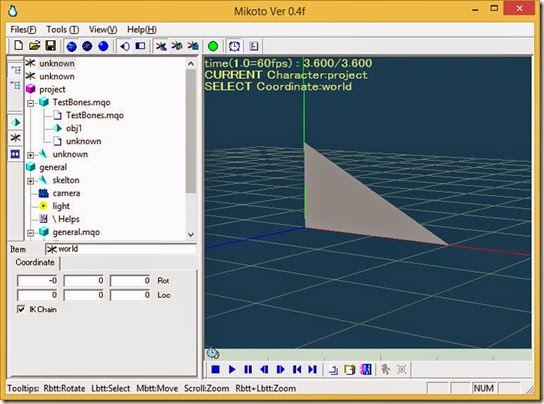The image size is (544, 404).
Task: Click the third Rot value field
Action: pos(130,280)
